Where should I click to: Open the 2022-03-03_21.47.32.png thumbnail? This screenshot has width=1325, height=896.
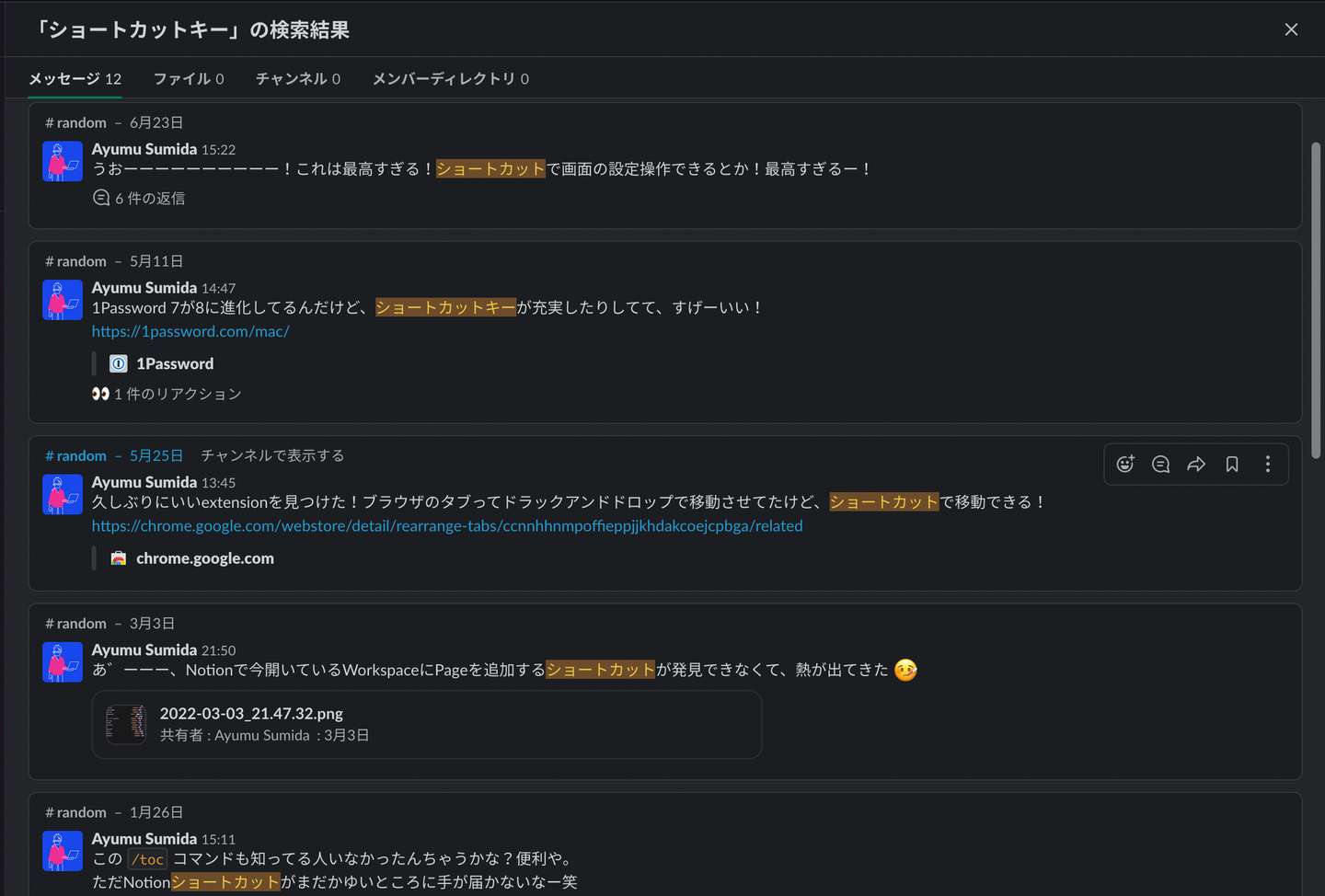pos(126,724)
